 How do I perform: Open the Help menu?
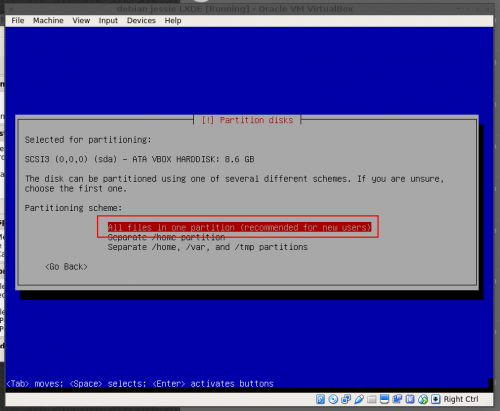[x=173, y=21]
